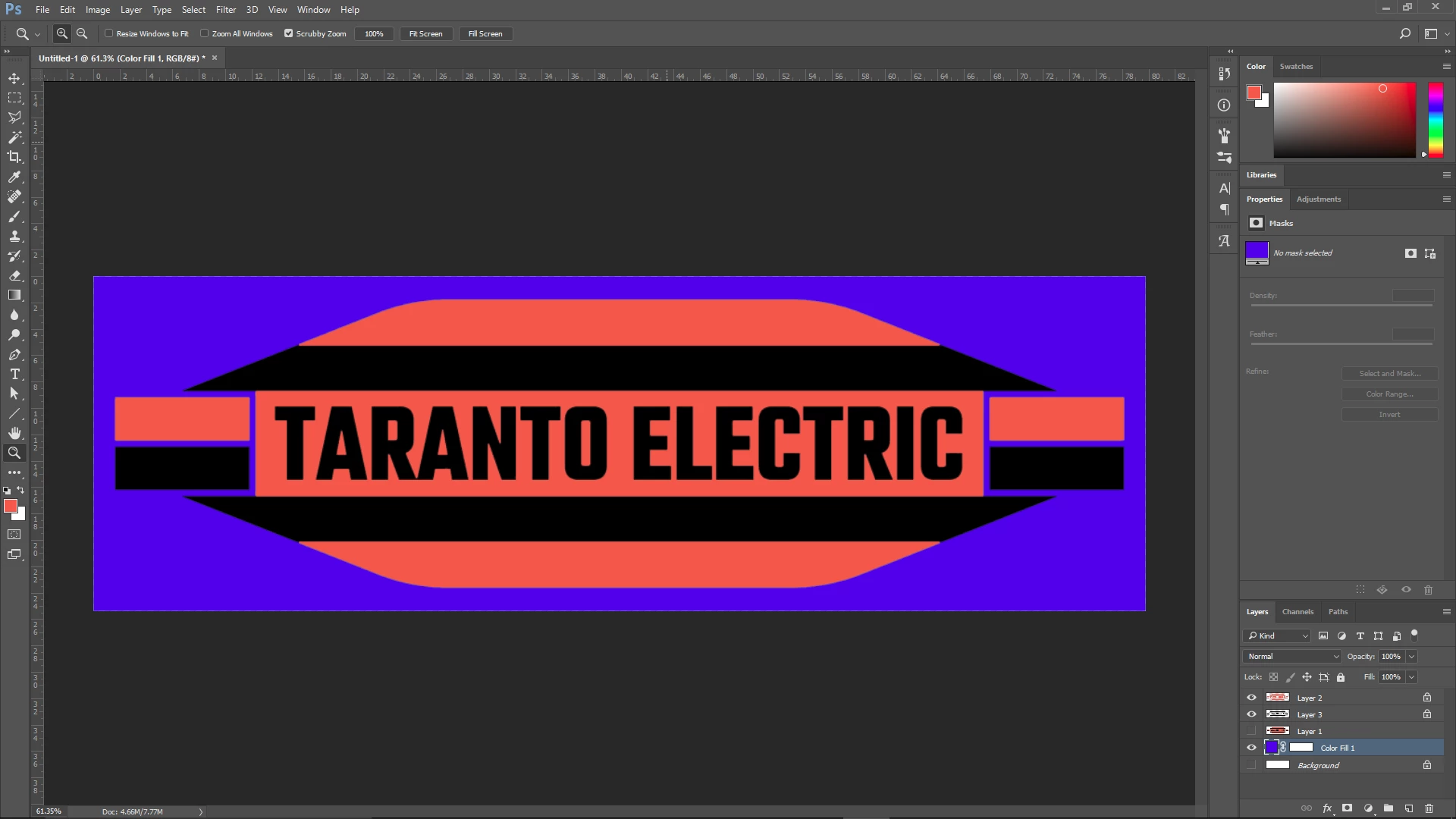
Task: Select the Eyedropper tool
Action: click(x=14, y=177)
